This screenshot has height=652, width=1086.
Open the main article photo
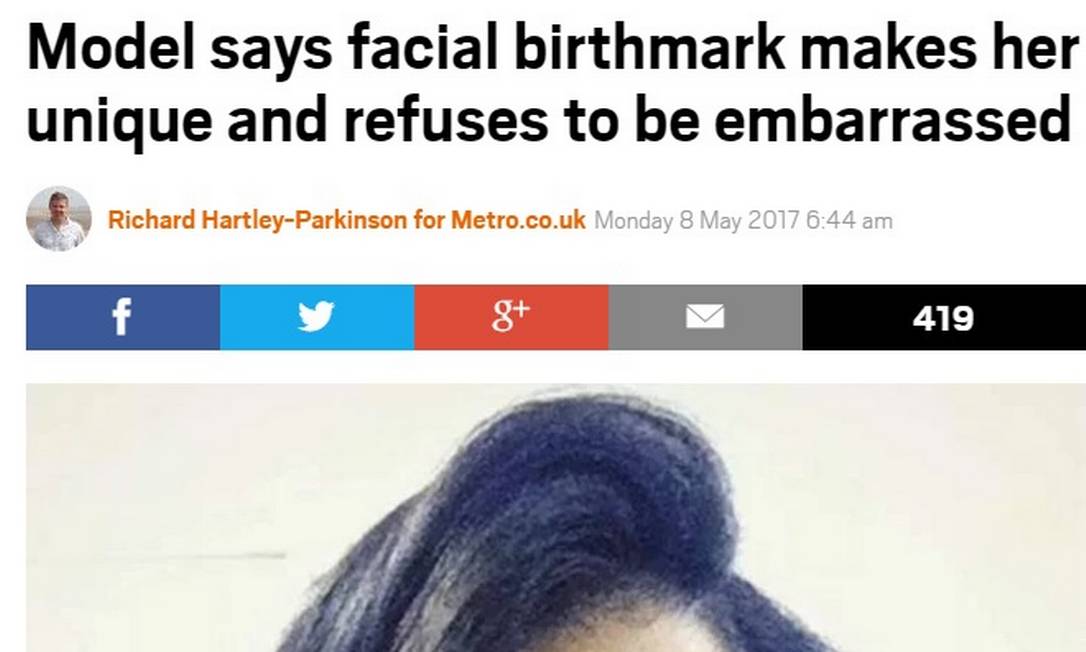(x=556, y=518)
